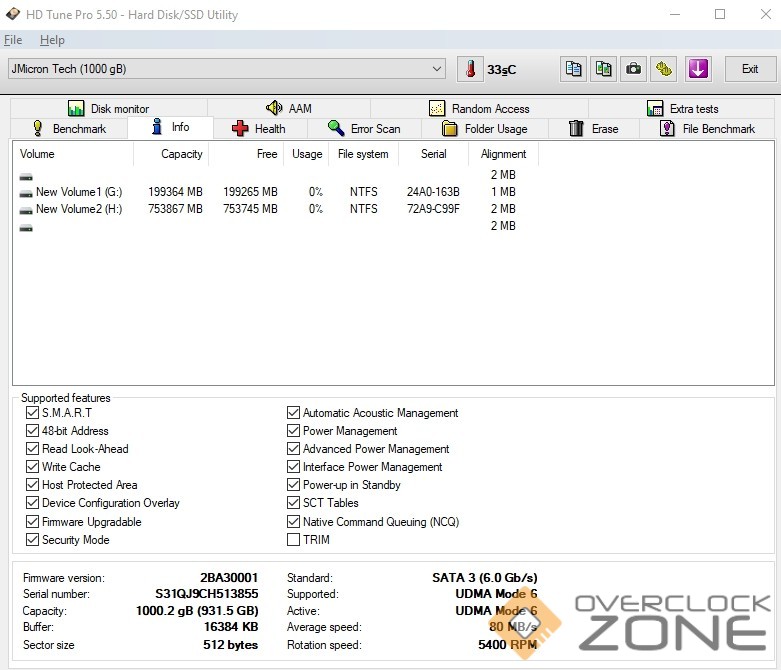Toggle the Native Command Queuing (NCQ) checkbox
The image size is (781, 670).
tap(293, 521)
